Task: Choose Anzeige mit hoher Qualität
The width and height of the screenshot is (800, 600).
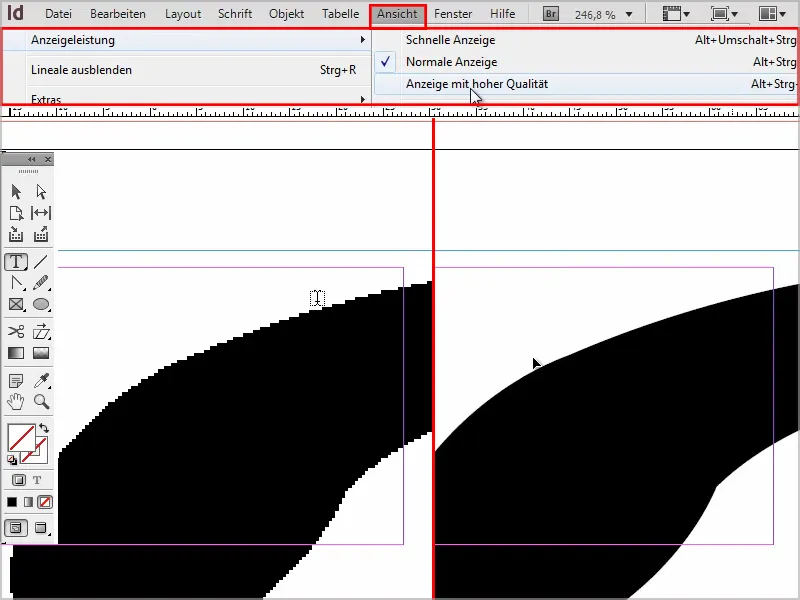Action: tap(586, 84)
